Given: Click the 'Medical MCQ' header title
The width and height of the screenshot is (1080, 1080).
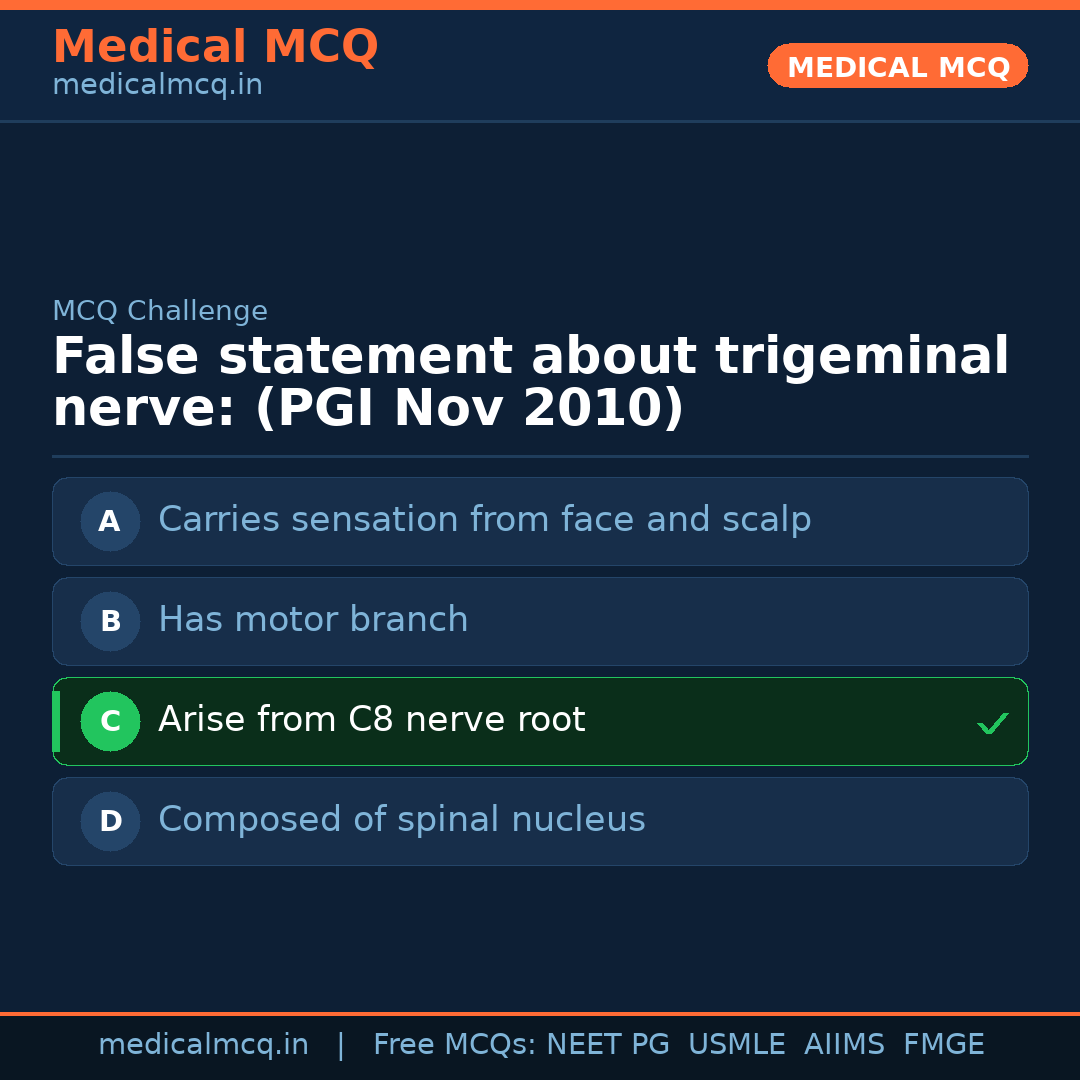Looking at the screenshot, I should [x=215, y=47].
